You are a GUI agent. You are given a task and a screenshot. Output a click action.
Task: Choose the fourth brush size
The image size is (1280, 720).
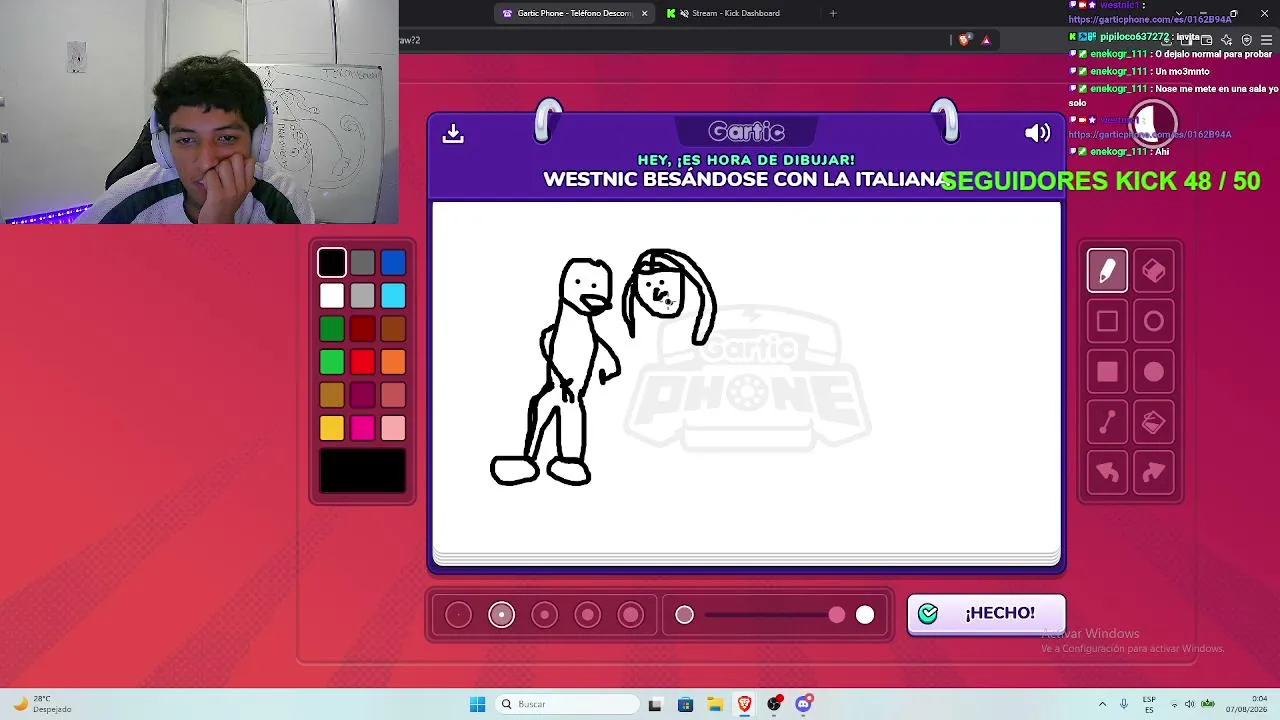[x=587, y=615]
